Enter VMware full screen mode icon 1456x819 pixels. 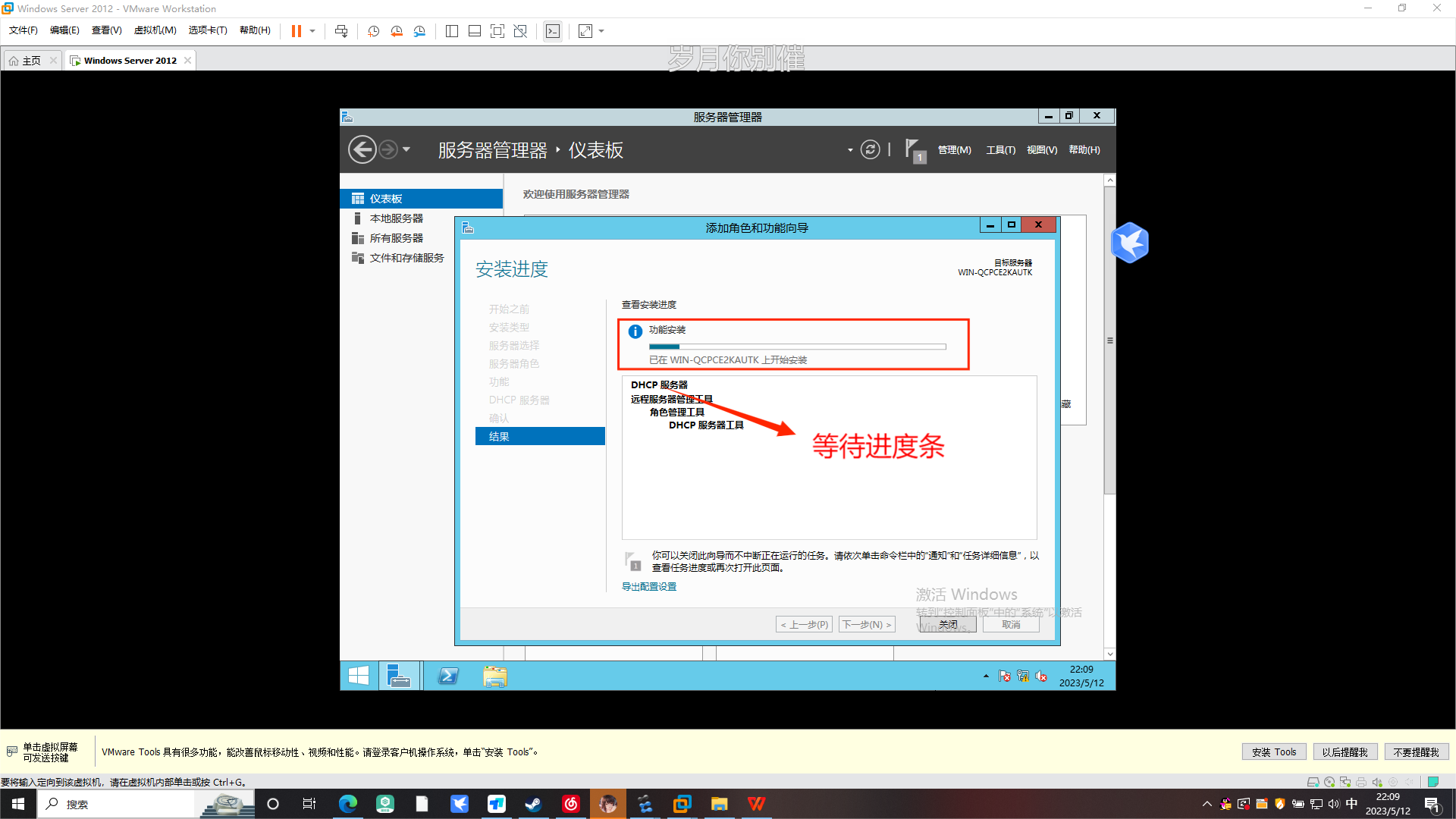(x=497, y=31)
